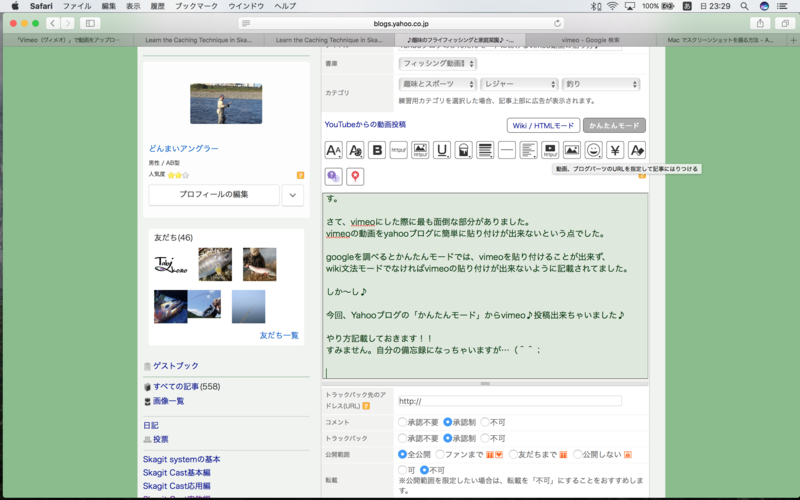Open Skagit systemの基本 link
The width and height of the screenshot is (800, 500).
(x=182, y=459)
